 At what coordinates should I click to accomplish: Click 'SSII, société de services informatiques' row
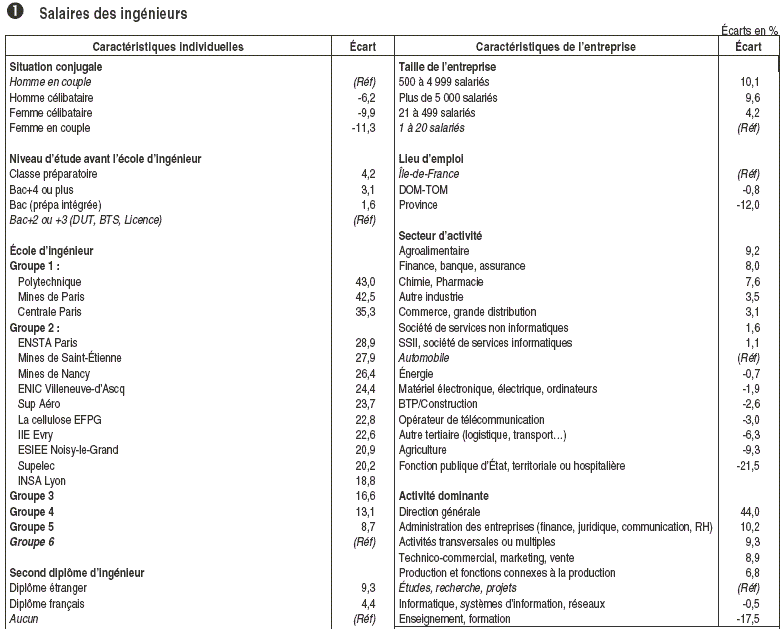(x=485, y=343)
